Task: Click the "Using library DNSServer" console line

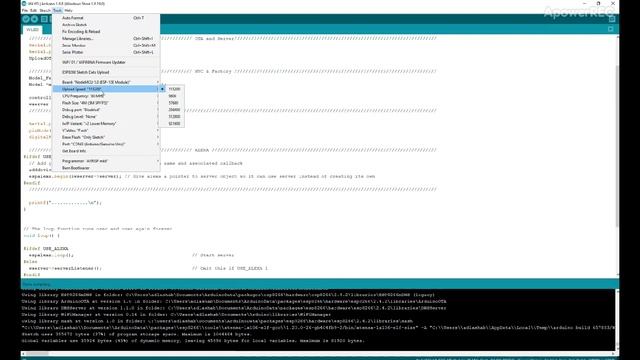Action: [x=234, y=308]
